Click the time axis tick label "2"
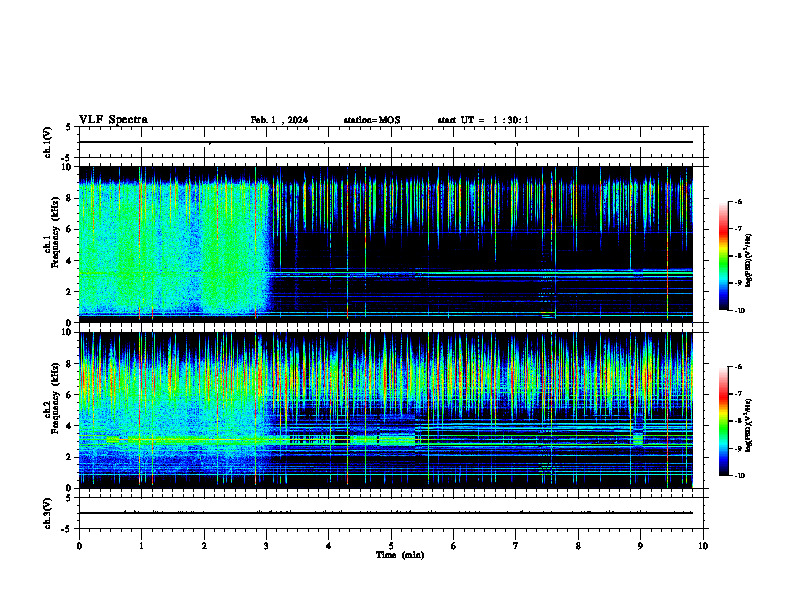The image size is (792, 612). (x=204, y=546)
